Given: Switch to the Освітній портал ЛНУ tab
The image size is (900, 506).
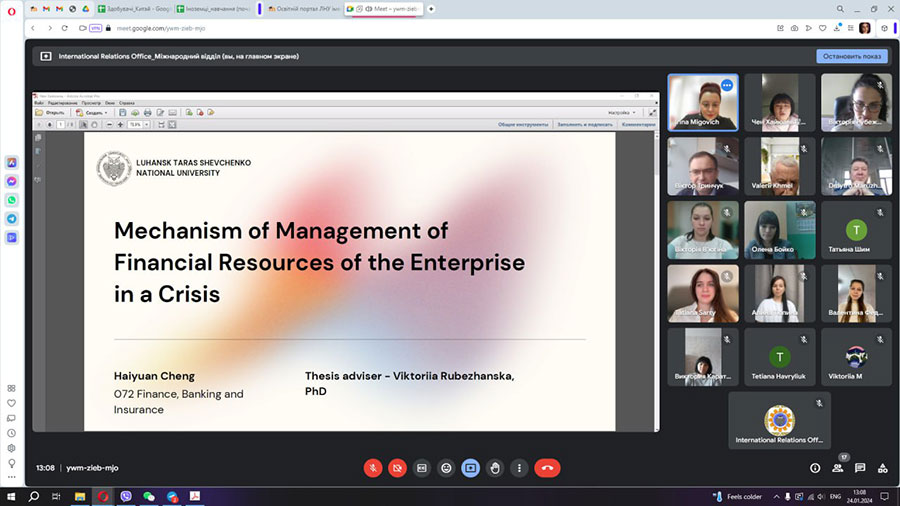Looking at the screenshot, I should (304, 9).
